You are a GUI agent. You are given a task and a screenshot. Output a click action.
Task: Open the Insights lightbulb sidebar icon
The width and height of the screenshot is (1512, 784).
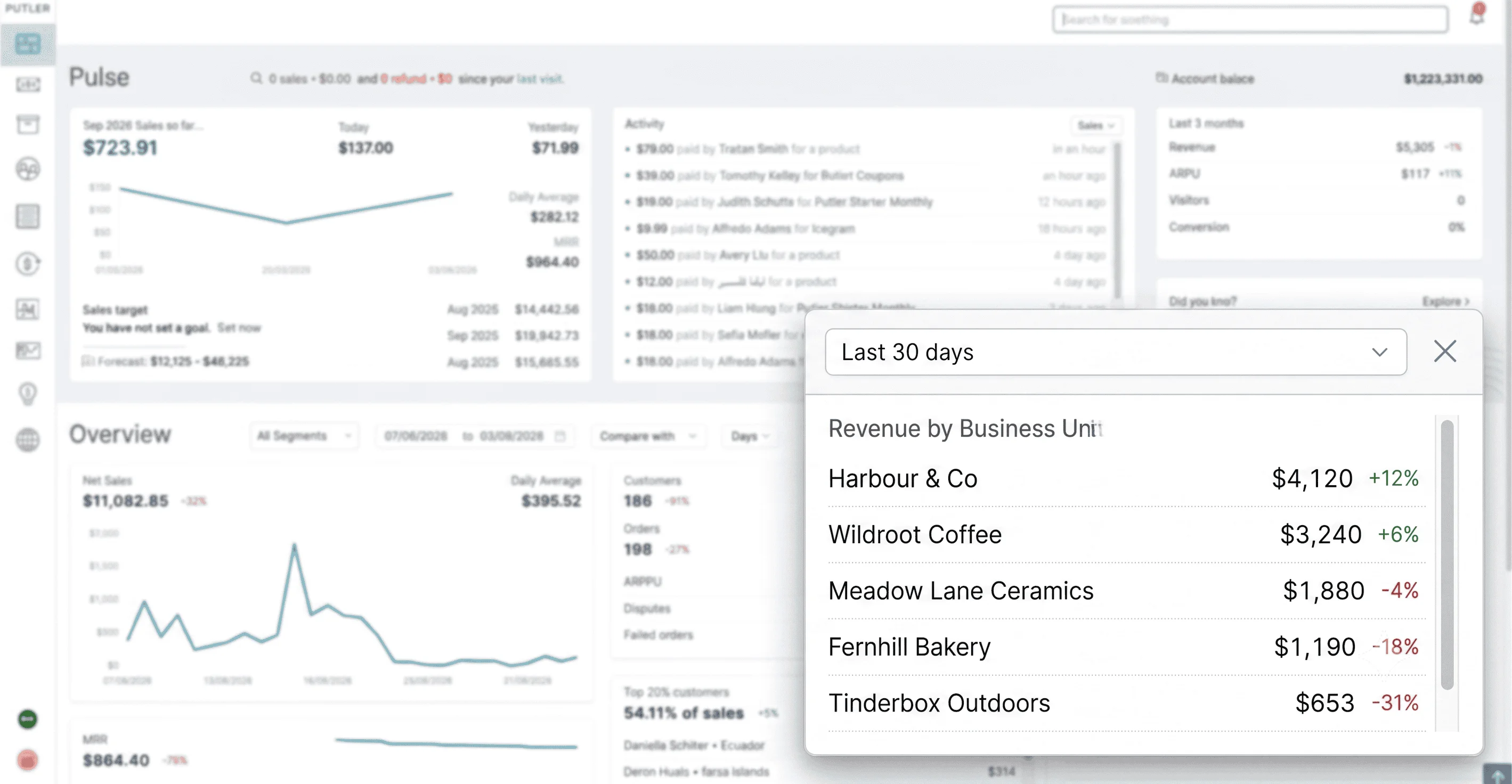(x=28, y=394)
